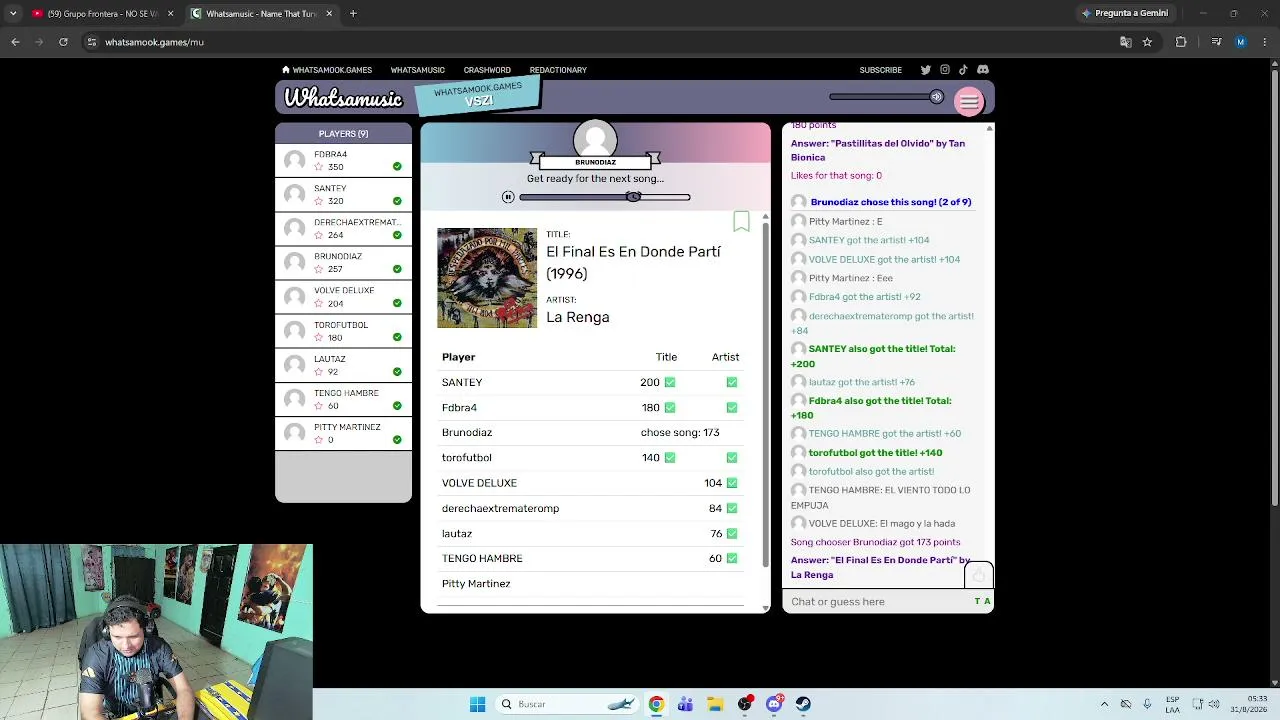Pause the song countdown
The width and height of the screenshot is (1280, 720).
tap(508, 197)
